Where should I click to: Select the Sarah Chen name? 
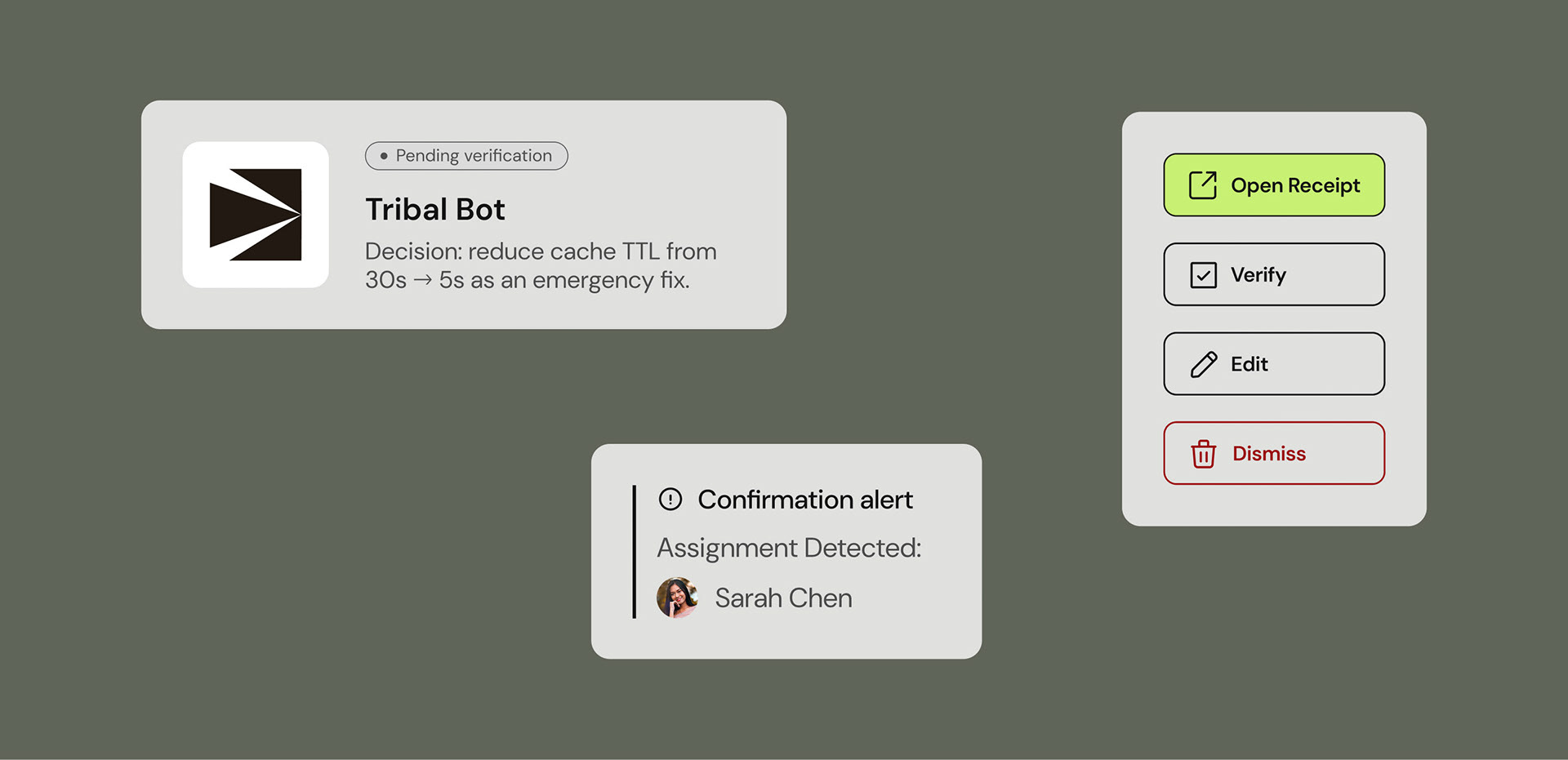pos(783,598)
